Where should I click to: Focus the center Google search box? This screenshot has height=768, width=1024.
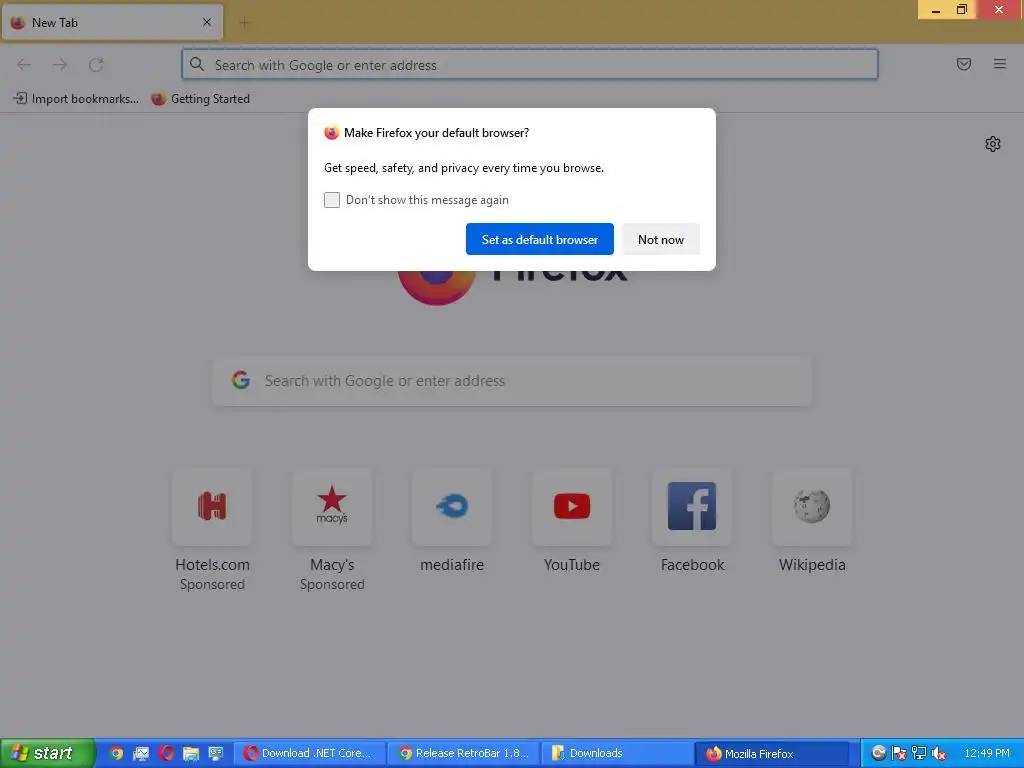pyautogui.click(x=512, y=381)
